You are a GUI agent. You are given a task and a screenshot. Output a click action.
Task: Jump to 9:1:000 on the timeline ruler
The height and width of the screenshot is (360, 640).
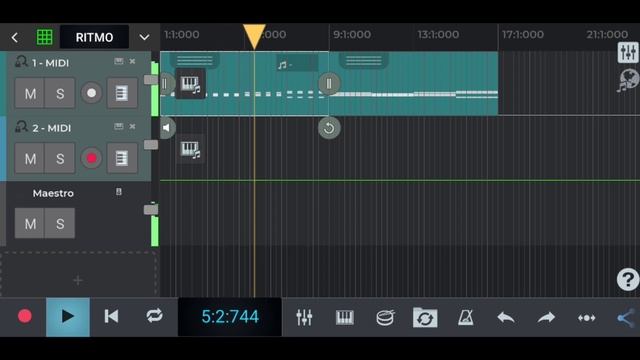(352, 35)
